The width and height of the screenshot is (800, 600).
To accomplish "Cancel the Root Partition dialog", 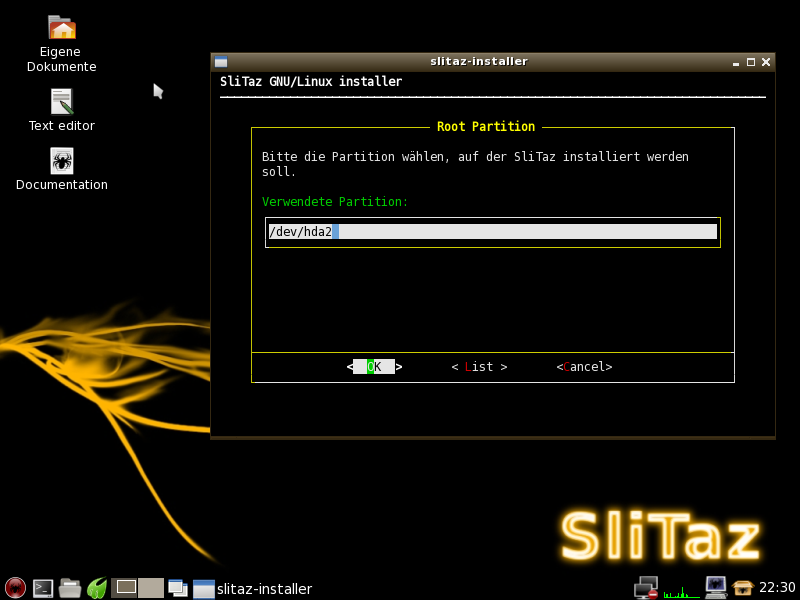I will [584, 367].
